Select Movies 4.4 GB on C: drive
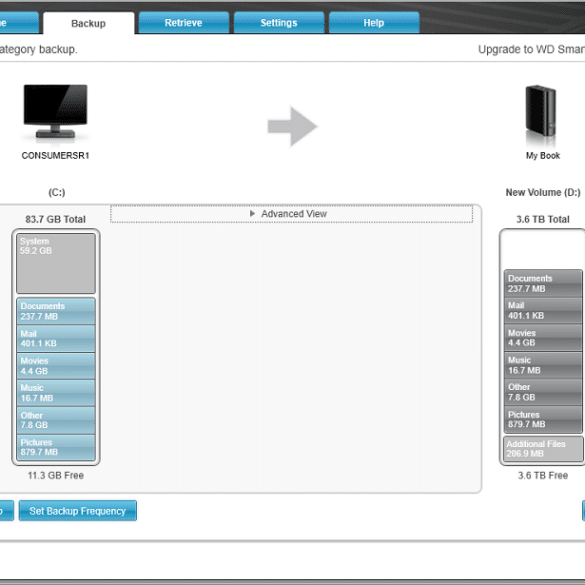Screen dimensions: 585x585 click(56, 366)
